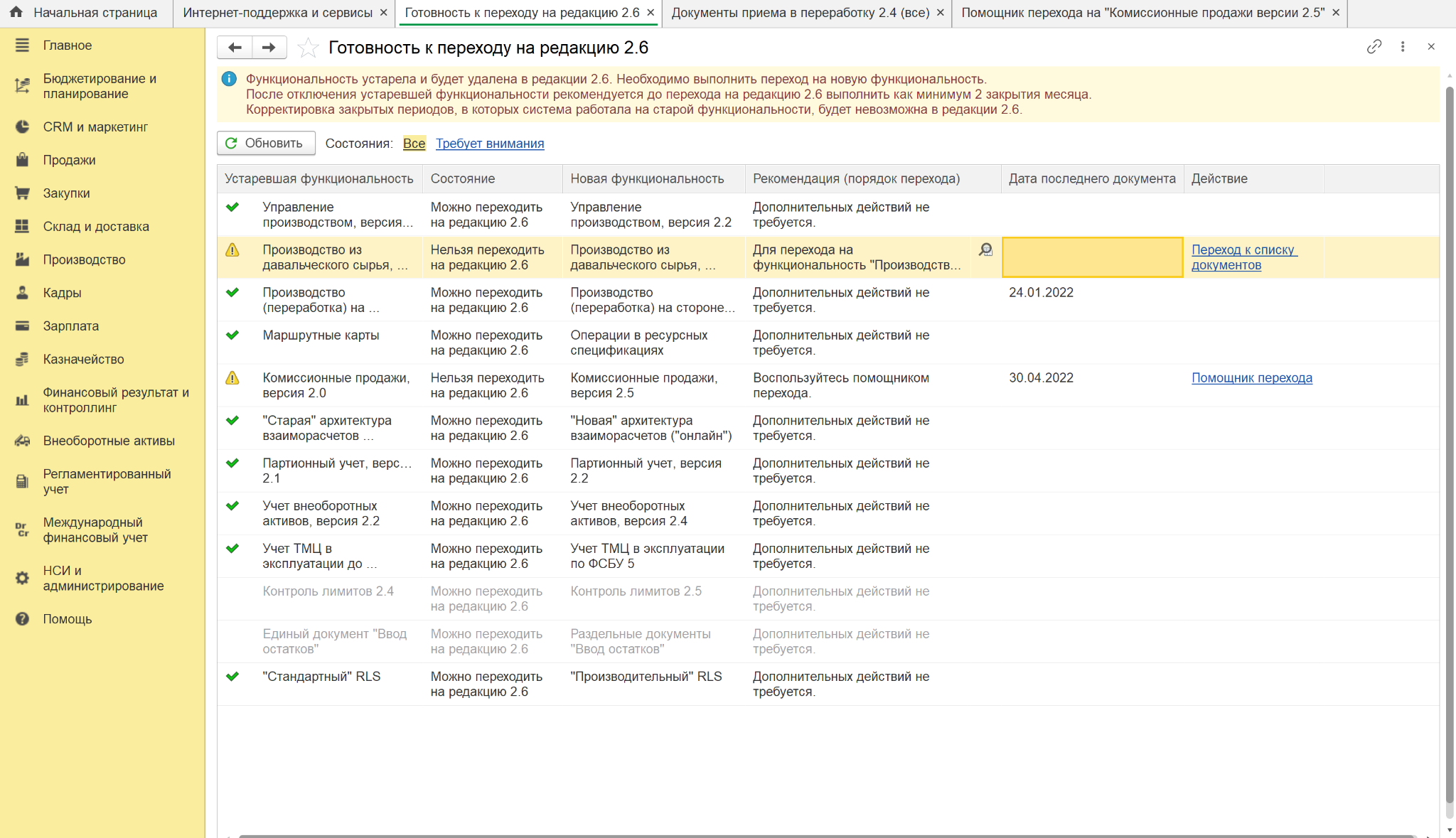Open НСИ и администрирование section
Viewport: 1456px width, 838px height.
pos(102,578)
